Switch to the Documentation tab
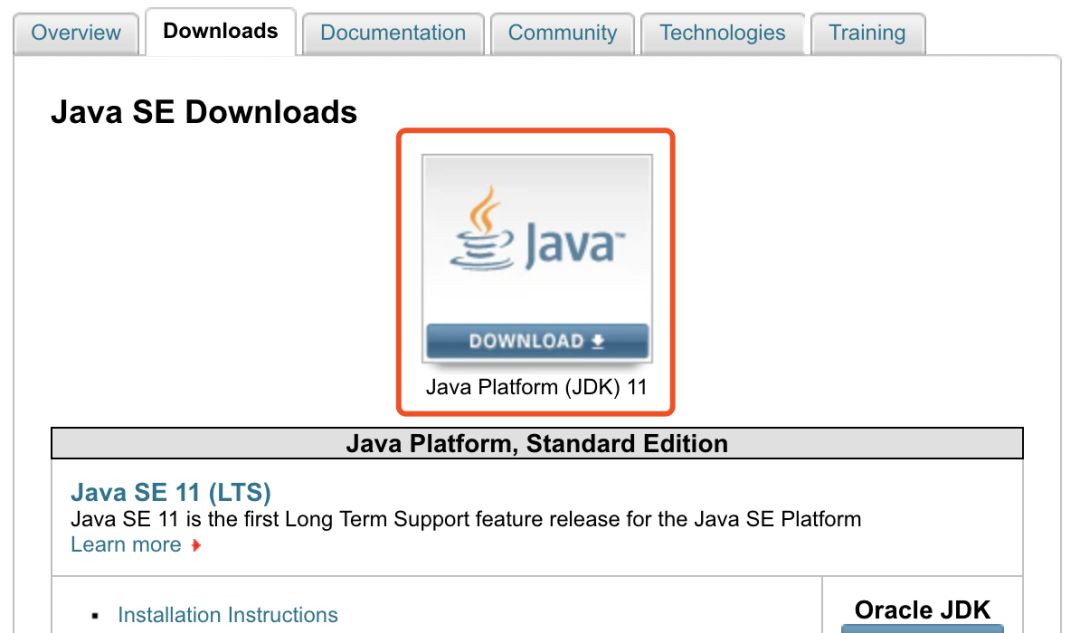 (393, 33)
